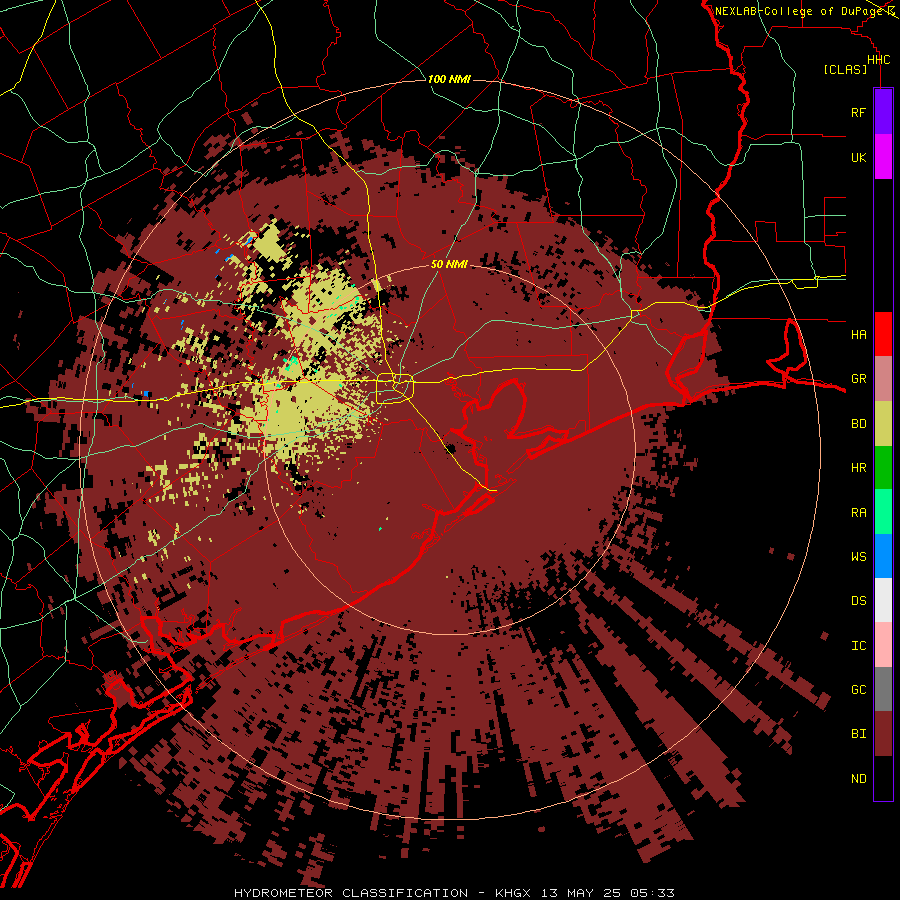The height and width of the screenshot is (900, 900).
Task: Click the BD legend label
Action: [858, 424]
